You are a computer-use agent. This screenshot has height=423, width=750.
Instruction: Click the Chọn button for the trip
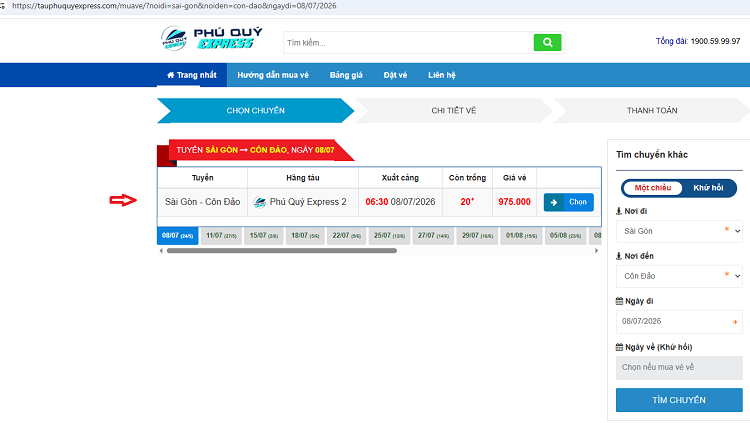point(569,202)
